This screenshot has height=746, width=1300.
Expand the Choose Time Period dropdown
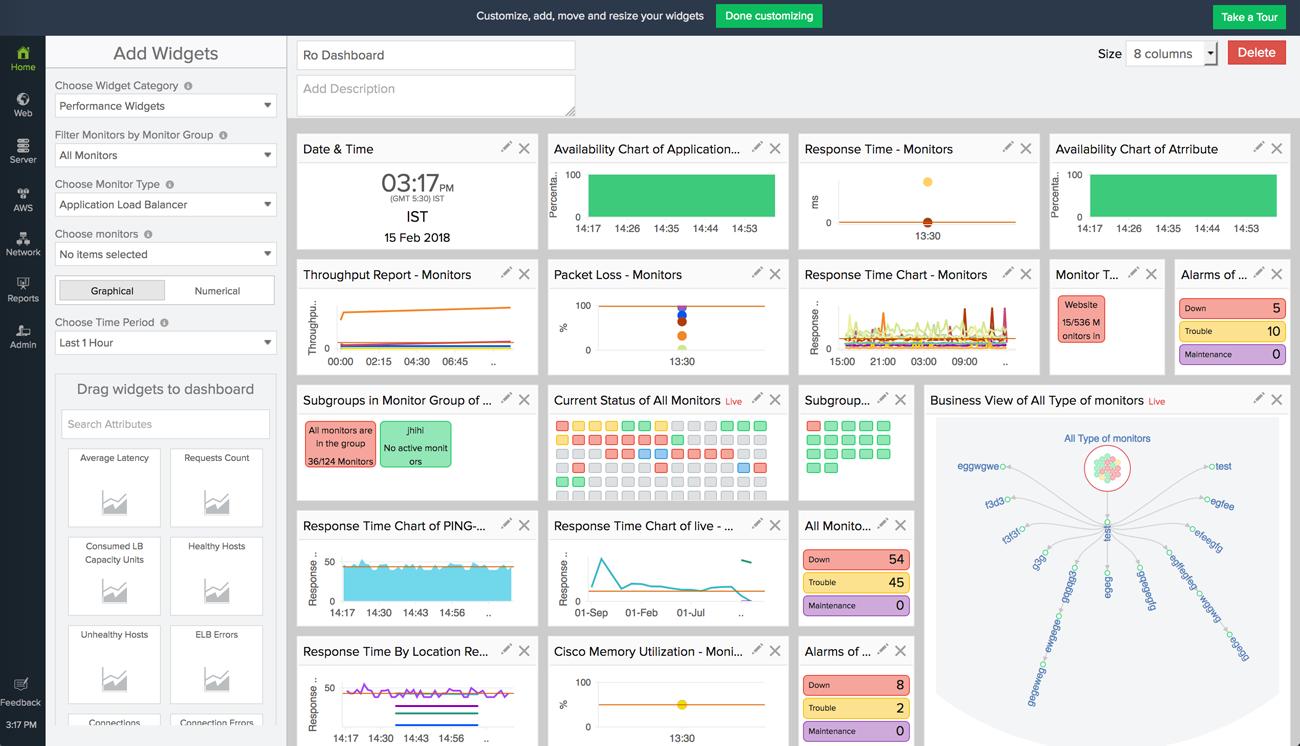(165, 343)
